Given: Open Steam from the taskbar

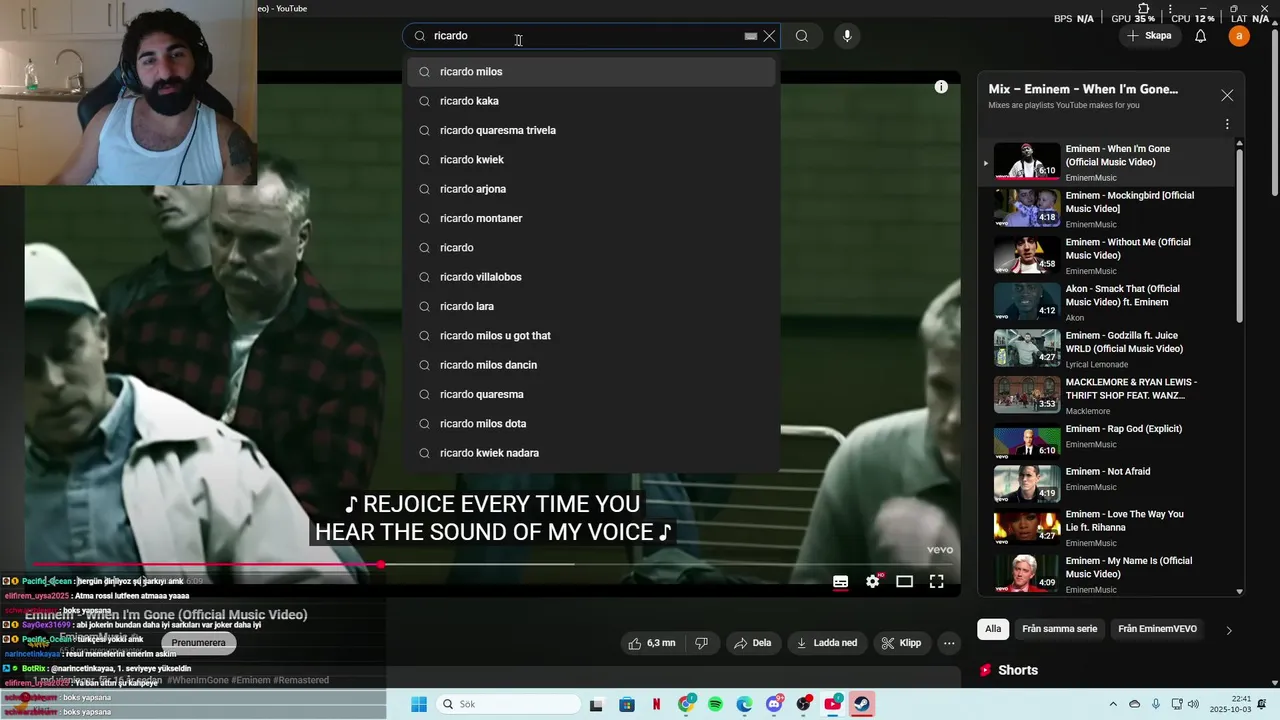Looking at the screenshot, I should pyautogui.click(x=862, y=704).
